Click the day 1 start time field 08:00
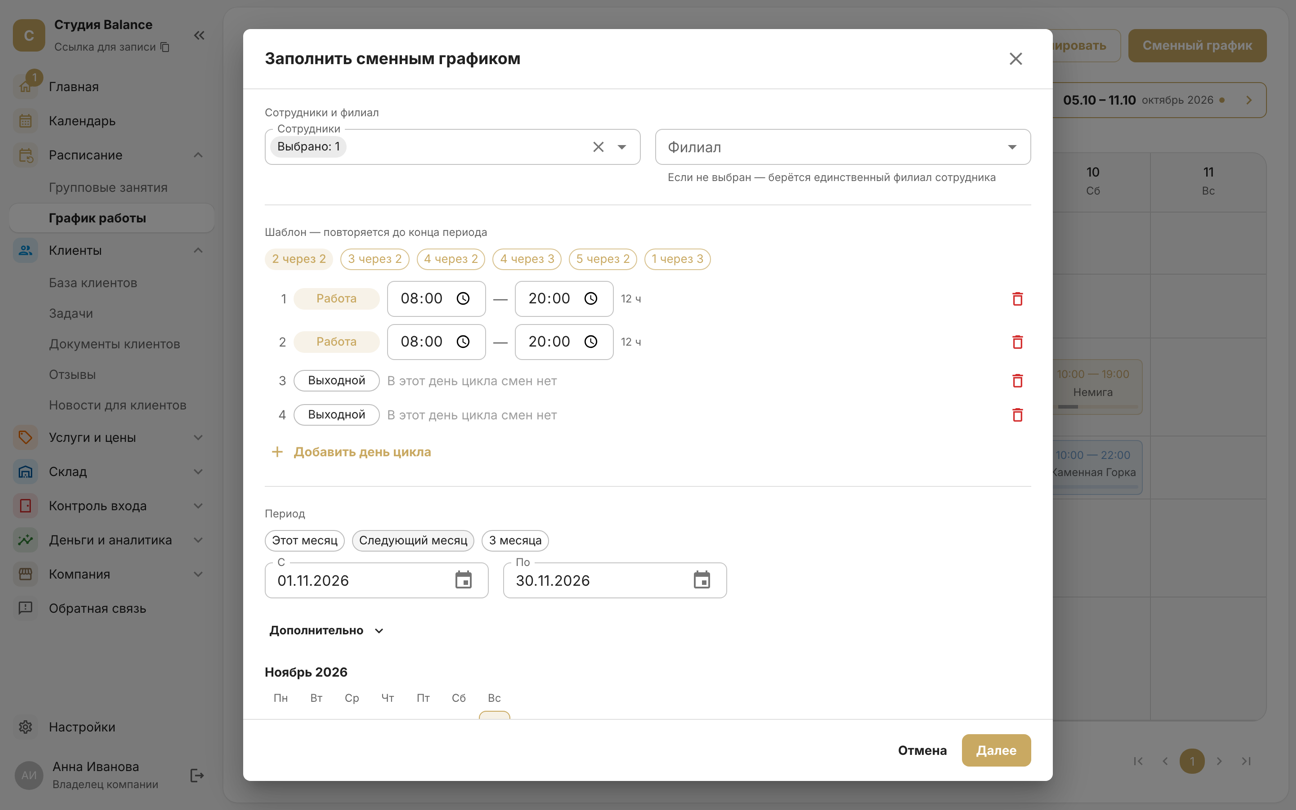1296x810 pixels. point(436,299)
